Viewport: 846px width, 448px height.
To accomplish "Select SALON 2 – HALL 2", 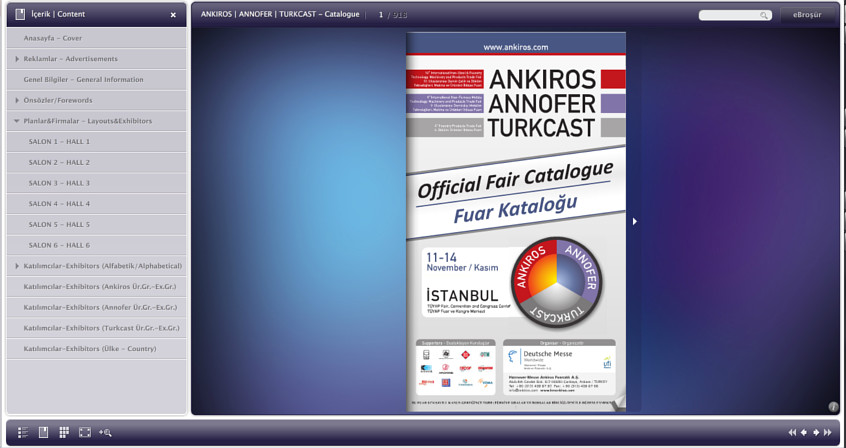I will click(x=97, y=162).
